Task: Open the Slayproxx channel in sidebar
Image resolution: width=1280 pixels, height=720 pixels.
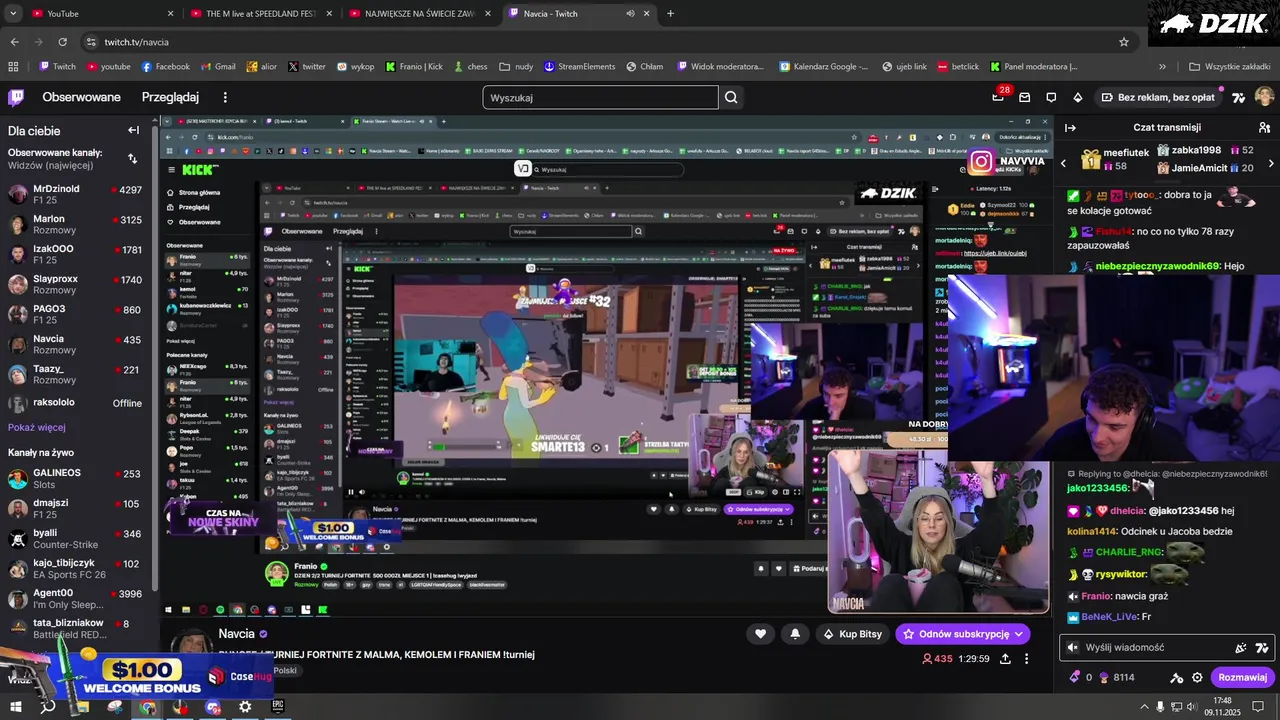Action: pyautogui.click(x=75, y=285)
